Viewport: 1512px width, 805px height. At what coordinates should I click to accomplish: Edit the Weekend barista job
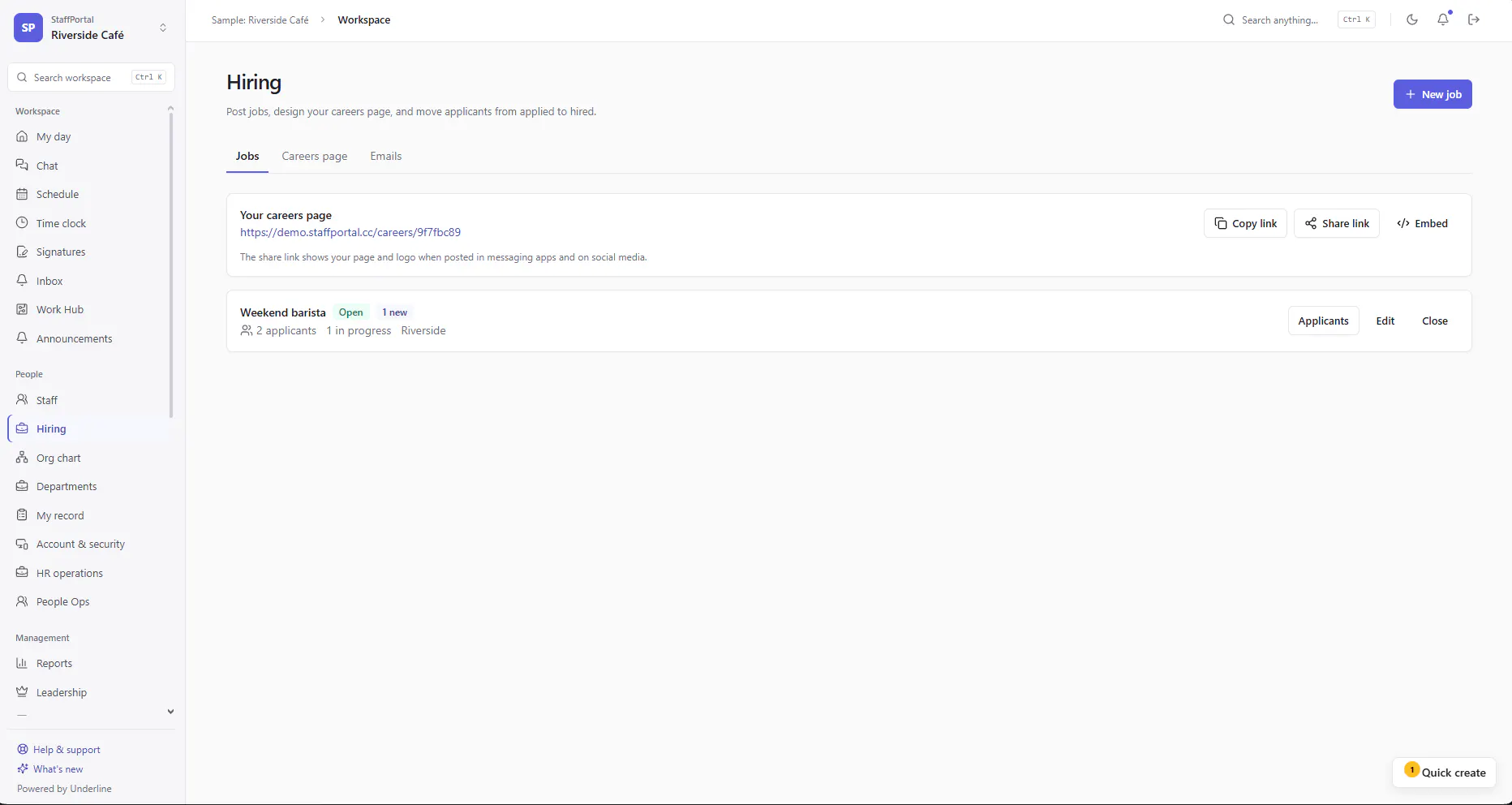point(1385,321)
